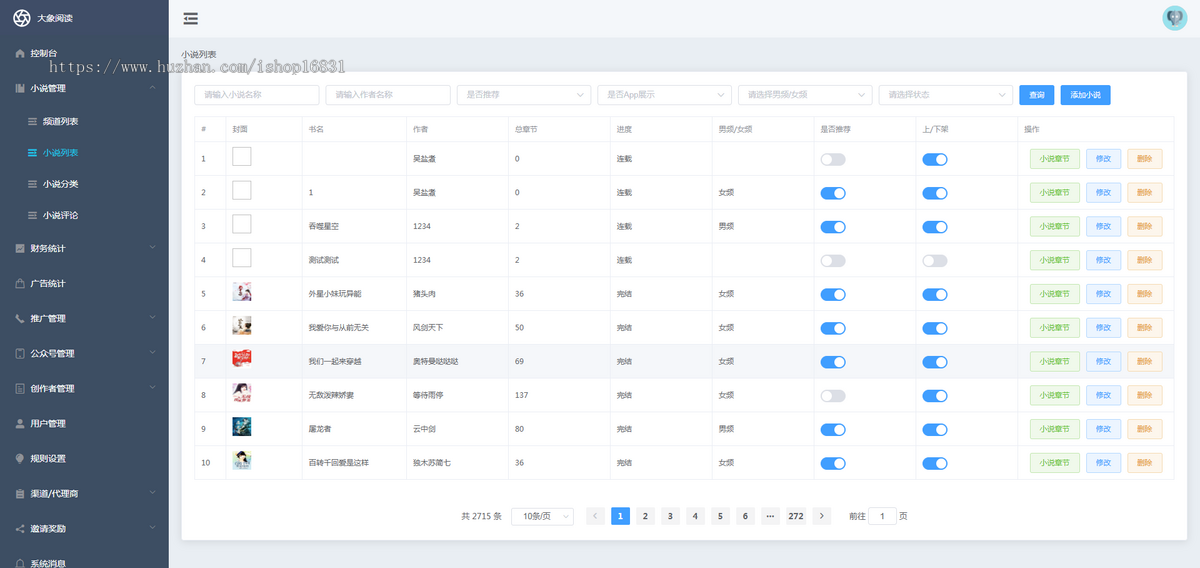The image size is (1200, 568).
Task: Open the 请选择状态 dropdown
Action: click(946, 95)
